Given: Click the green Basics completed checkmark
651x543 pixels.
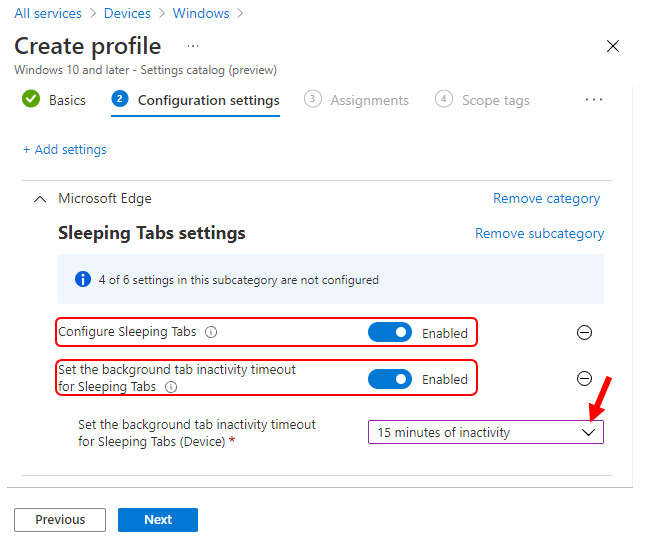Looking at the screenshot, I should (31, 99).
